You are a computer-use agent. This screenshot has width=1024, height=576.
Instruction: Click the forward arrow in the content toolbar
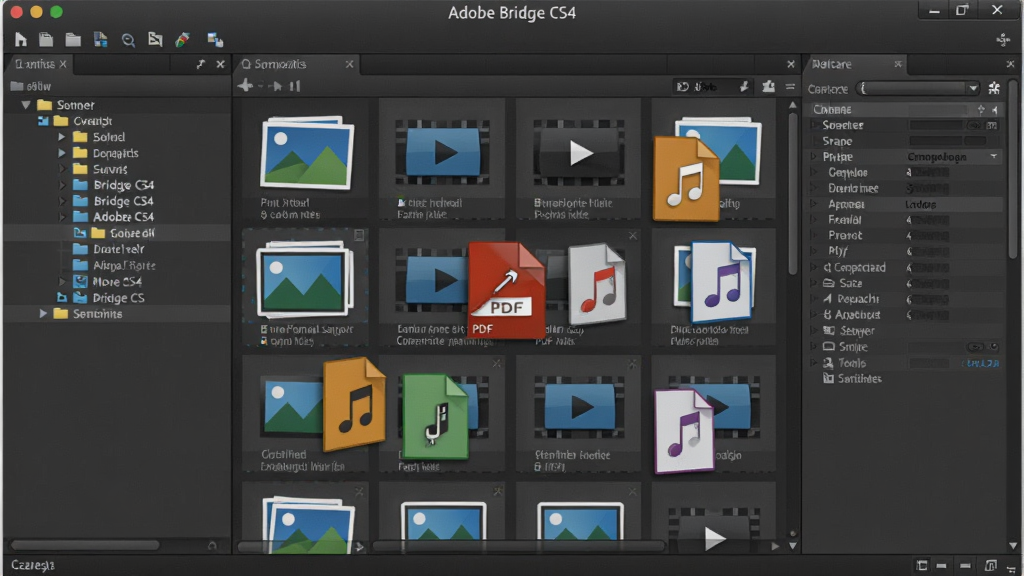(276, 86)
